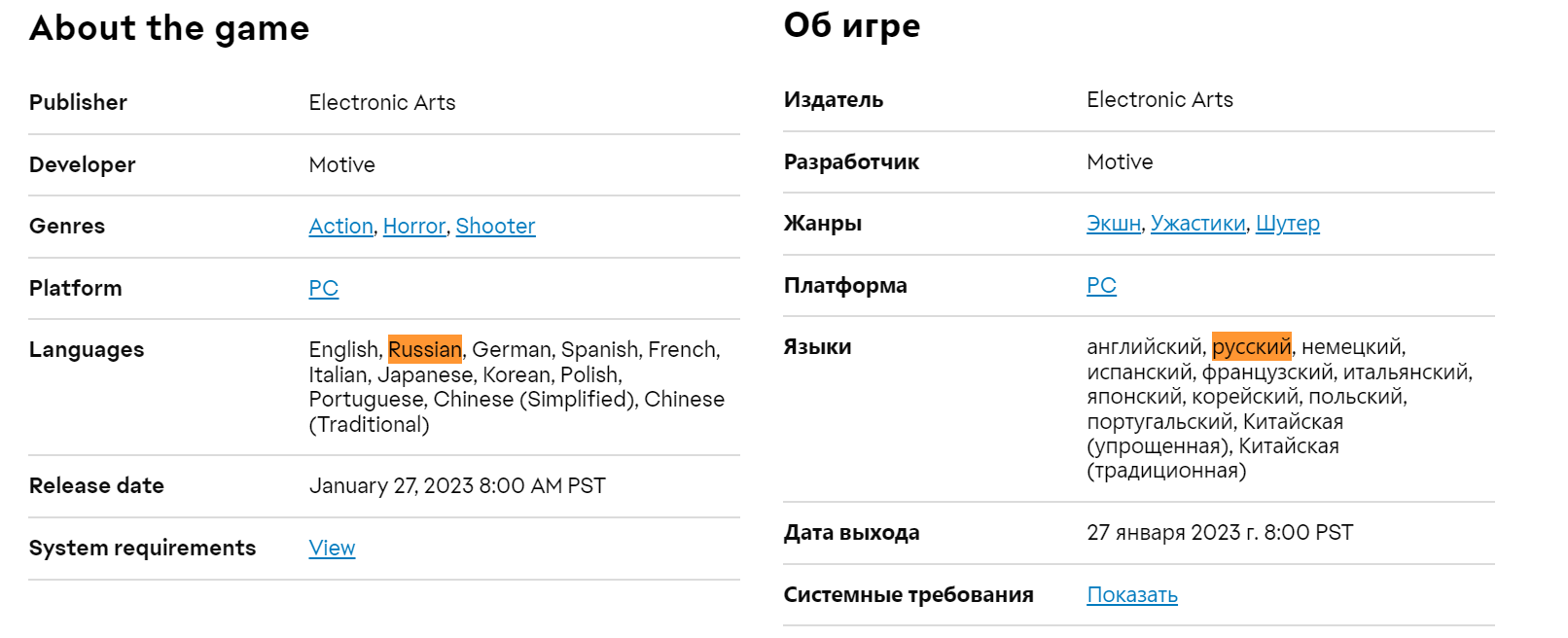The width and height of the screenshot is (1568, 638).
Task: Follow the Shooter genre link
Action: (x=495, y=227)
